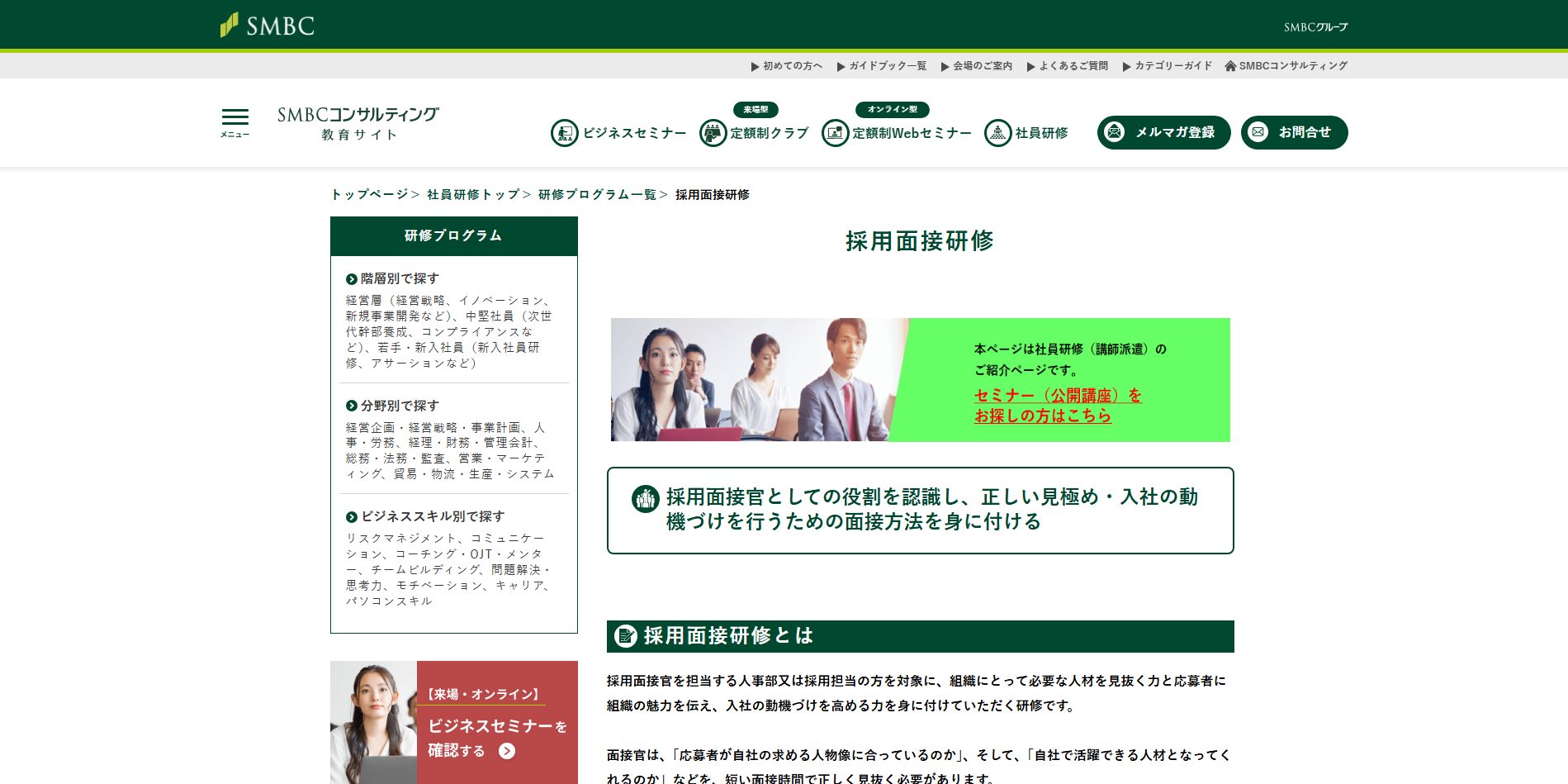Click the ビジネスセミナー circular icon

[565, 132]
